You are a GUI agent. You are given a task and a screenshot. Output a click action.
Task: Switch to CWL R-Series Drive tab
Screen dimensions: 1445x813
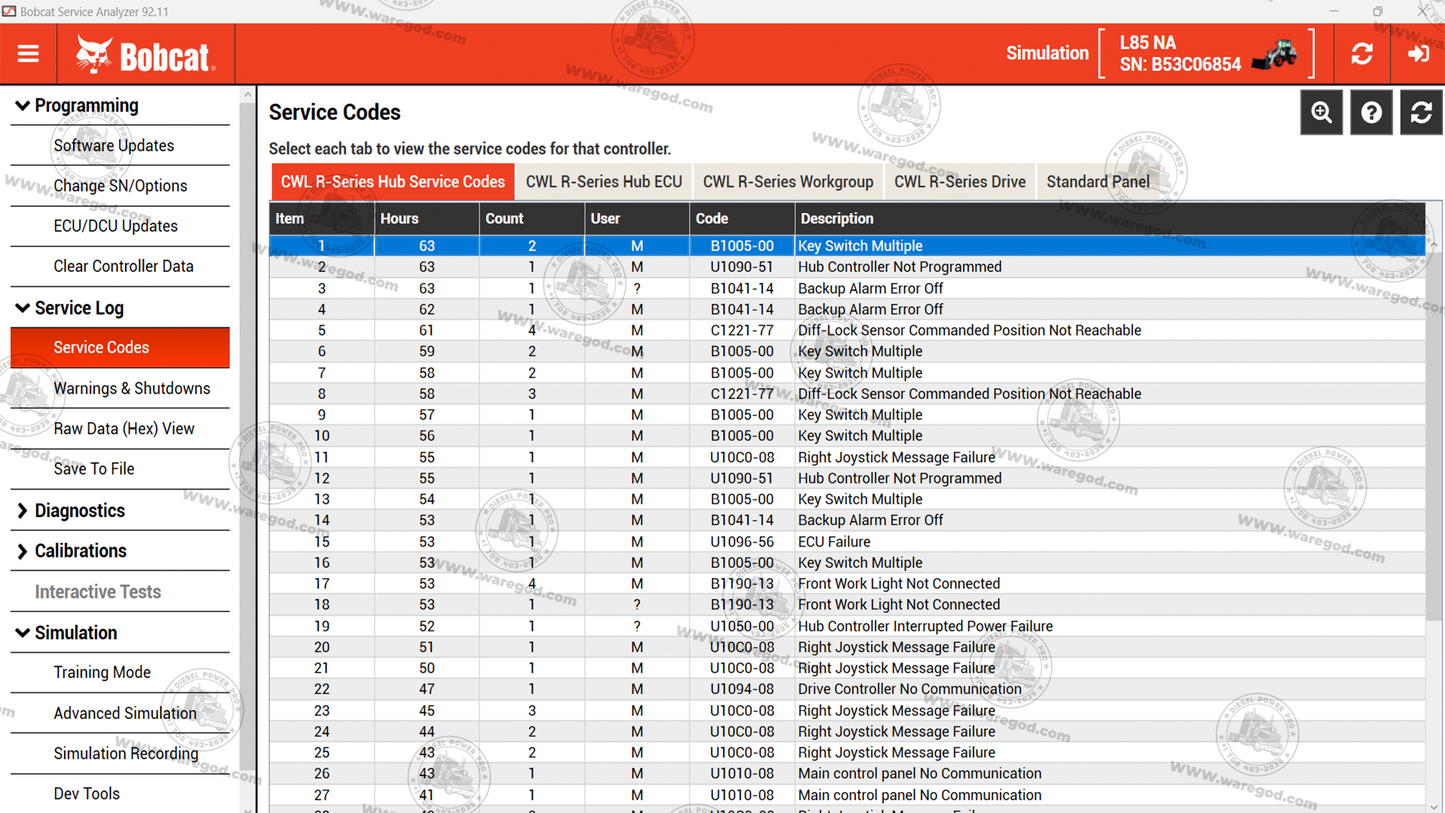pos(960,182)
